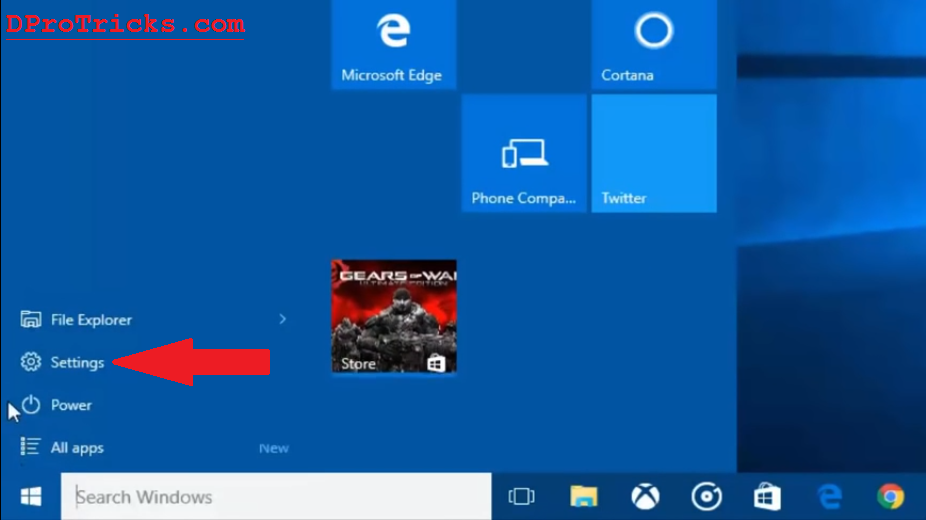The height and width of the screenshot is (520, 926).
Task: Open the Microsoft Edge tile
Action: point(394,44)
